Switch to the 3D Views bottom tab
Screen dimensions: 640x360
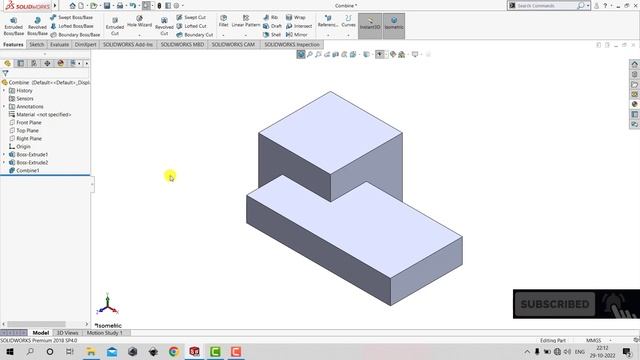click(68, 333)
